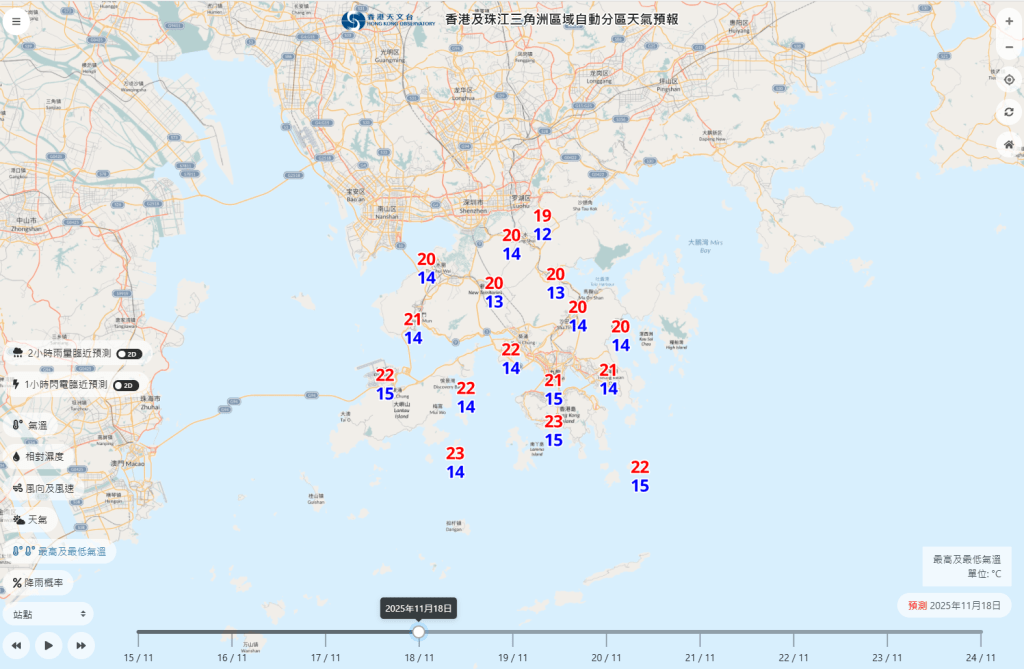Screen dimensions: 1024x669
Task: Toggle 2D mode for the lightning nowcast
Action: (x=125, y=383)
